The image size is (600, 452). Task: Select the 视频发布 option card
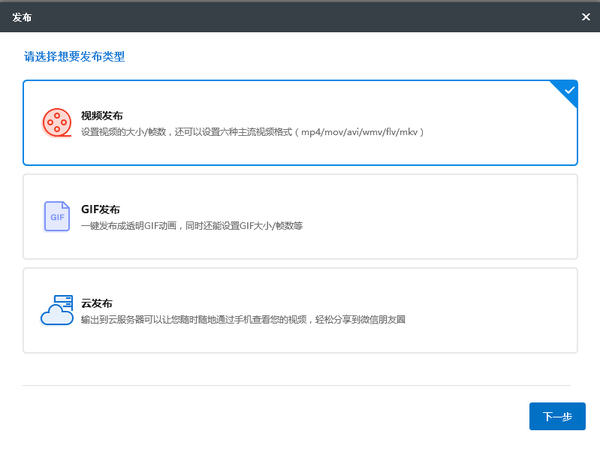point(300,123)
